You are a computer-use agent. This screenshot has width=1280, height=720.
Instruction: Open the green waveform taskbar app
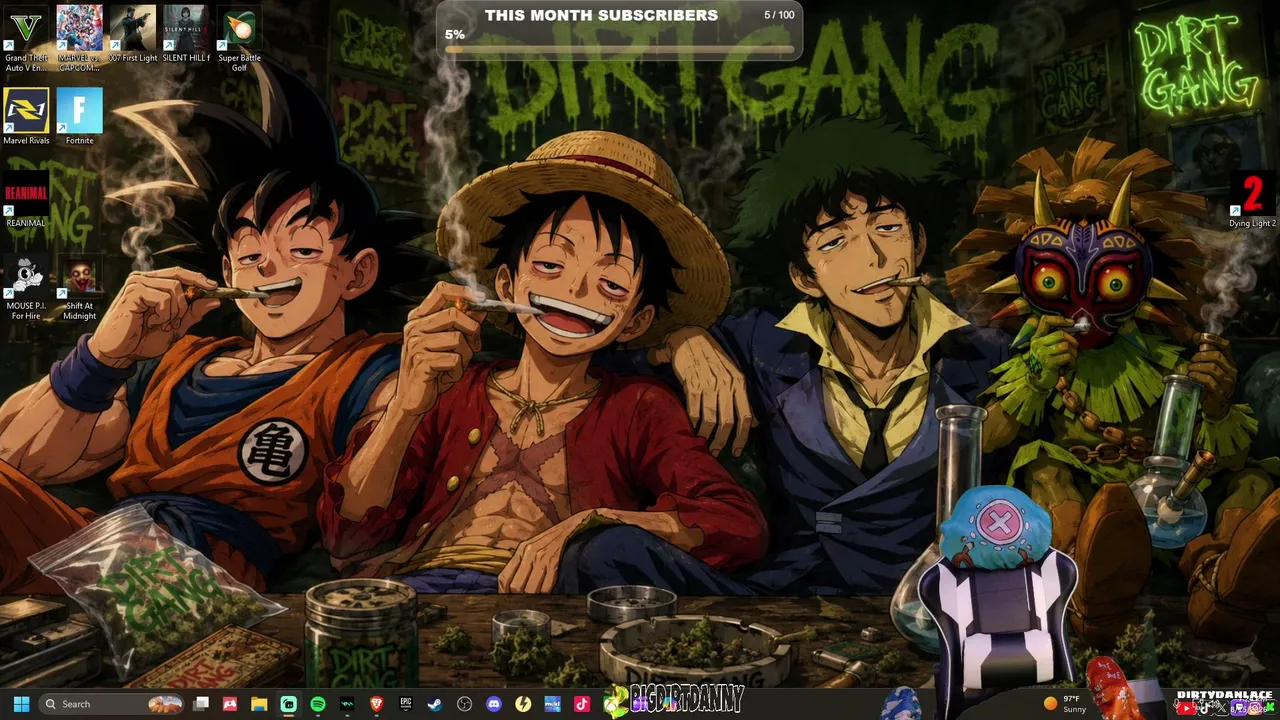(347, 704)
